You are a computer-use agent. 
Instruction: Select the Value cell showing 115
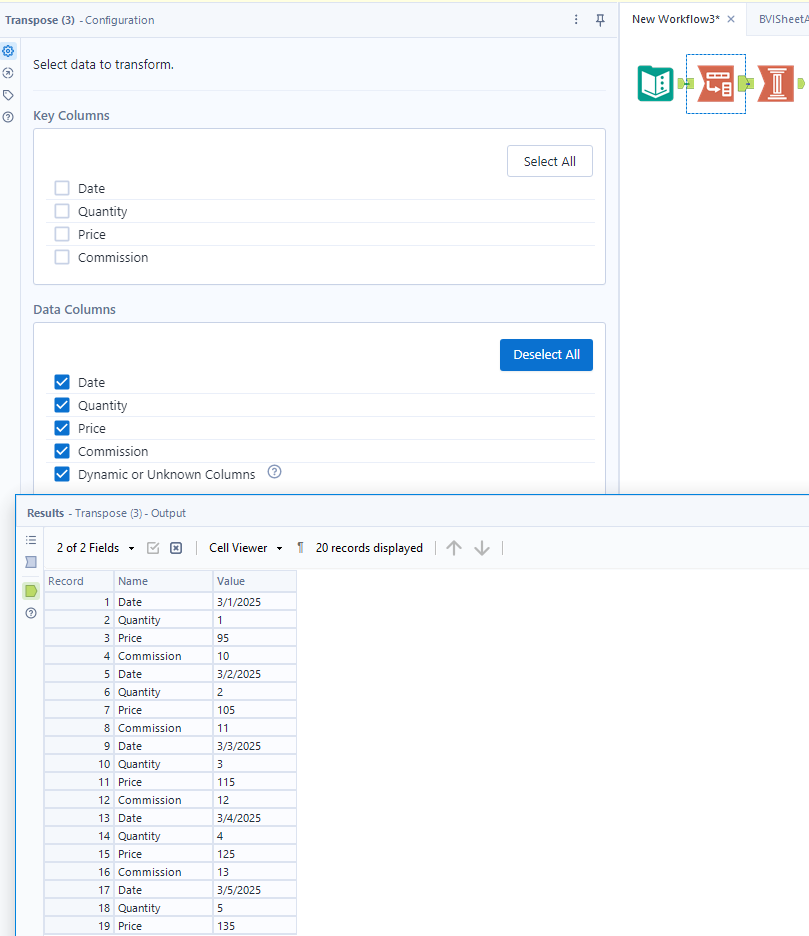(x=255, y=782)
